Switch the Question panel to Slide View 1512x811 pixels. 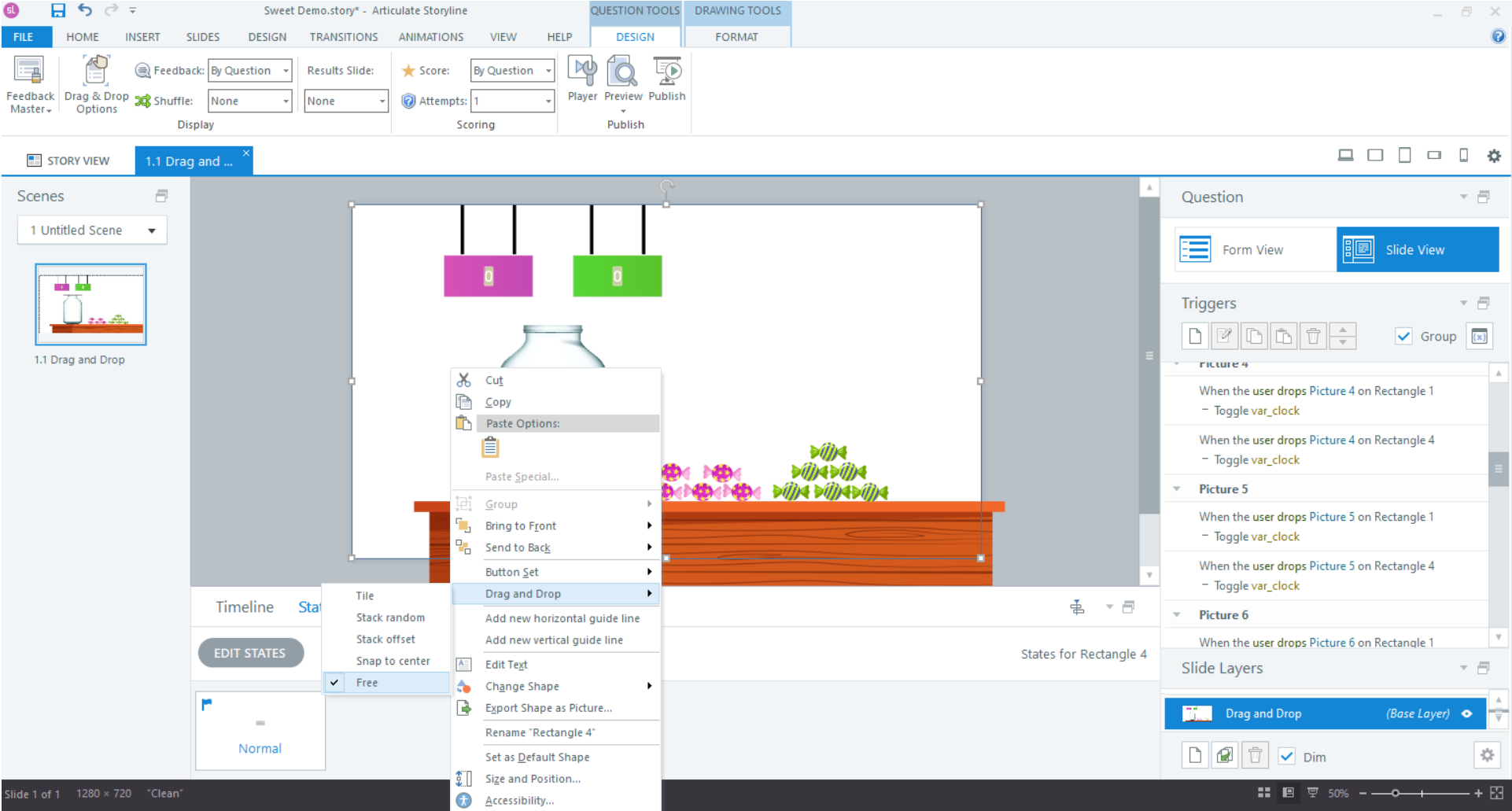click(1418, 249)
